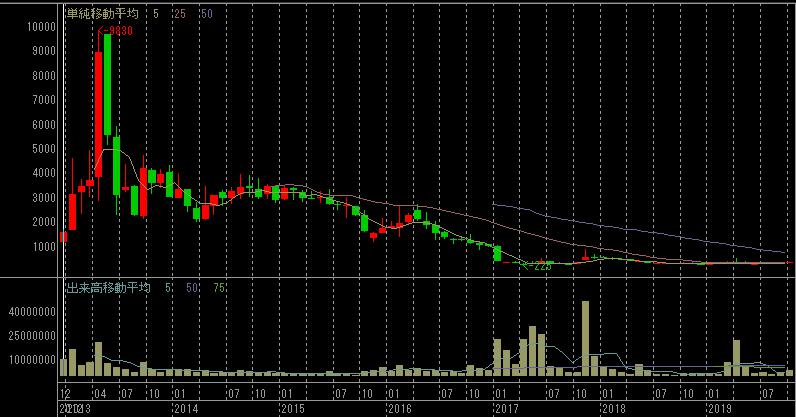Select the tall red candle left of the peak
Image resolution: width=796 pixels, height=417 pixels.
(x=98, y=114)
